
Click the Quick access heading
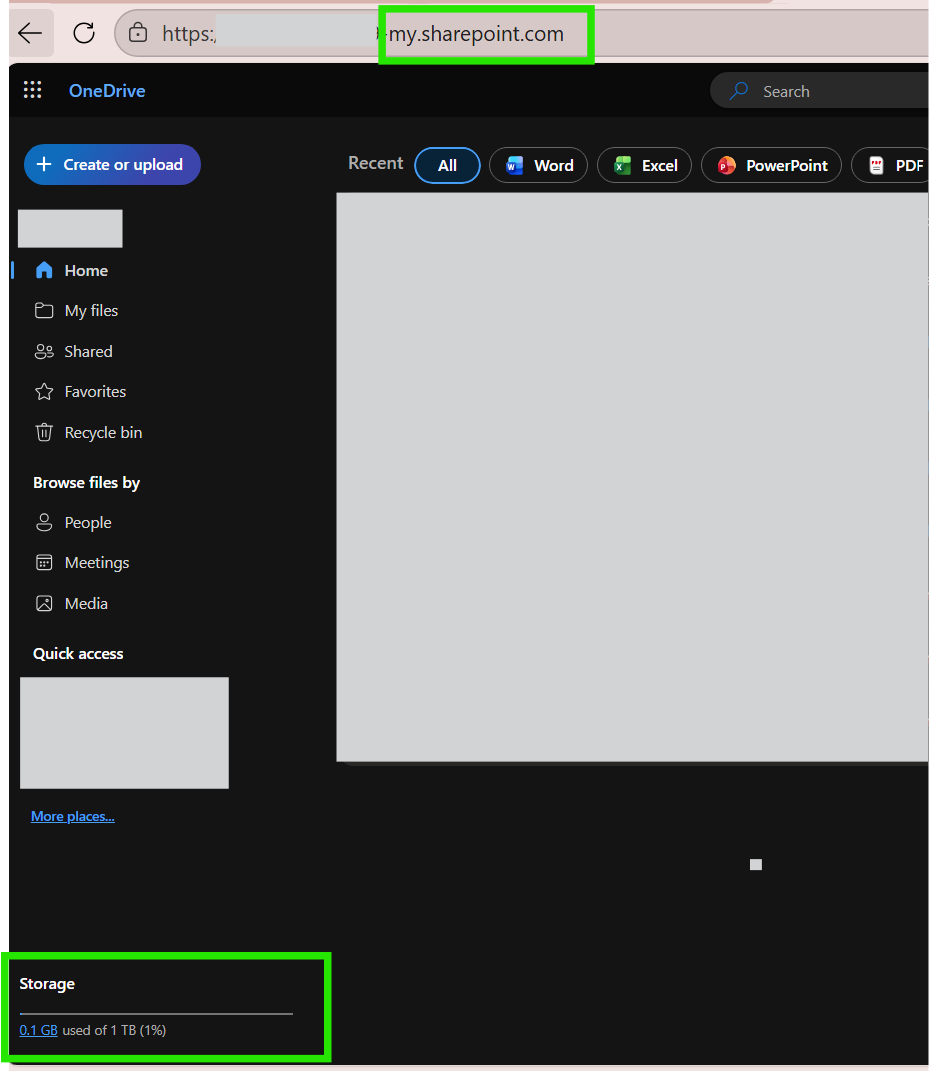point(79,654)
